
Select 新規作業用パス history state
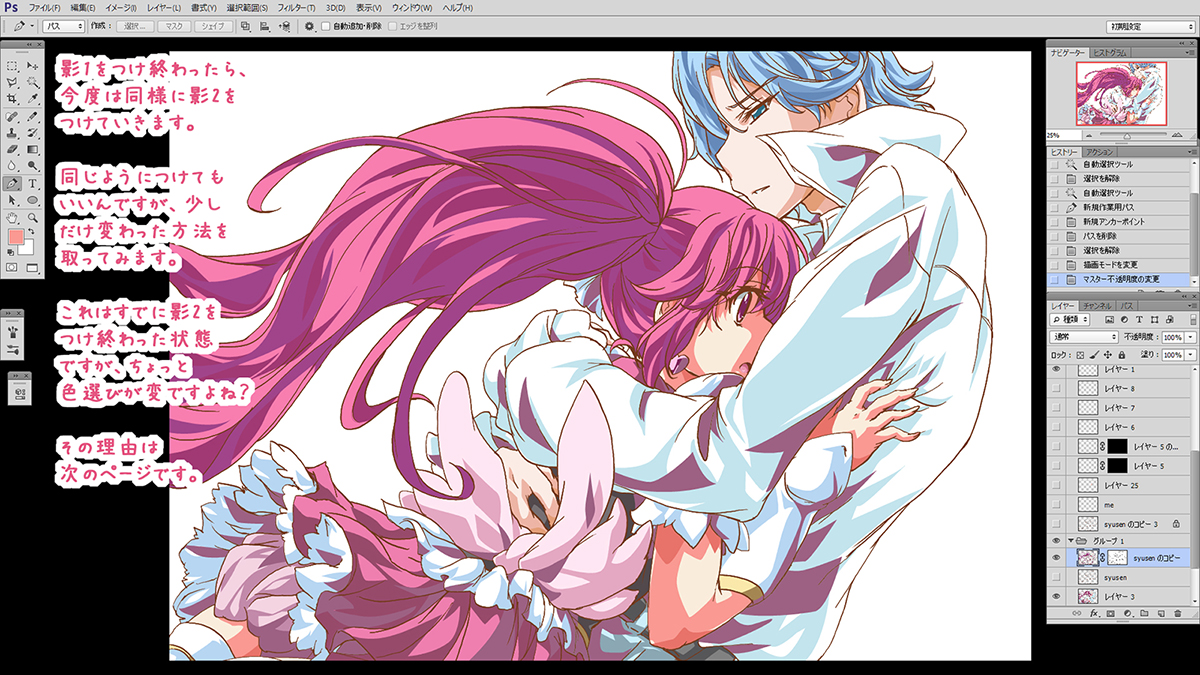tap(1110, 207)
